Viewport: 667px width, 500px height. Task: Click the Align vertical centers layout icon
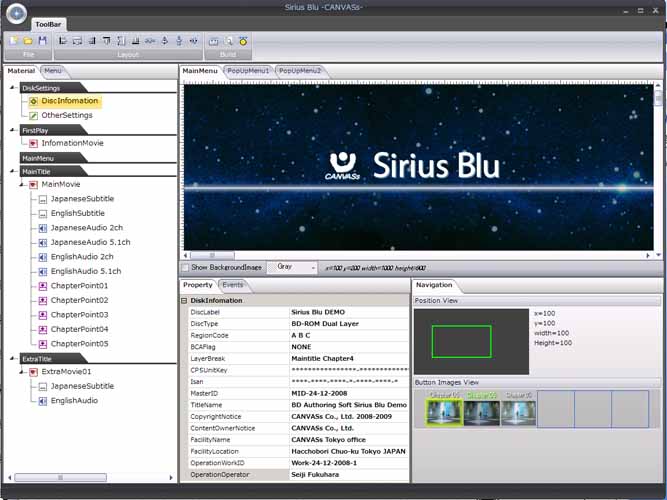(121, 41)
